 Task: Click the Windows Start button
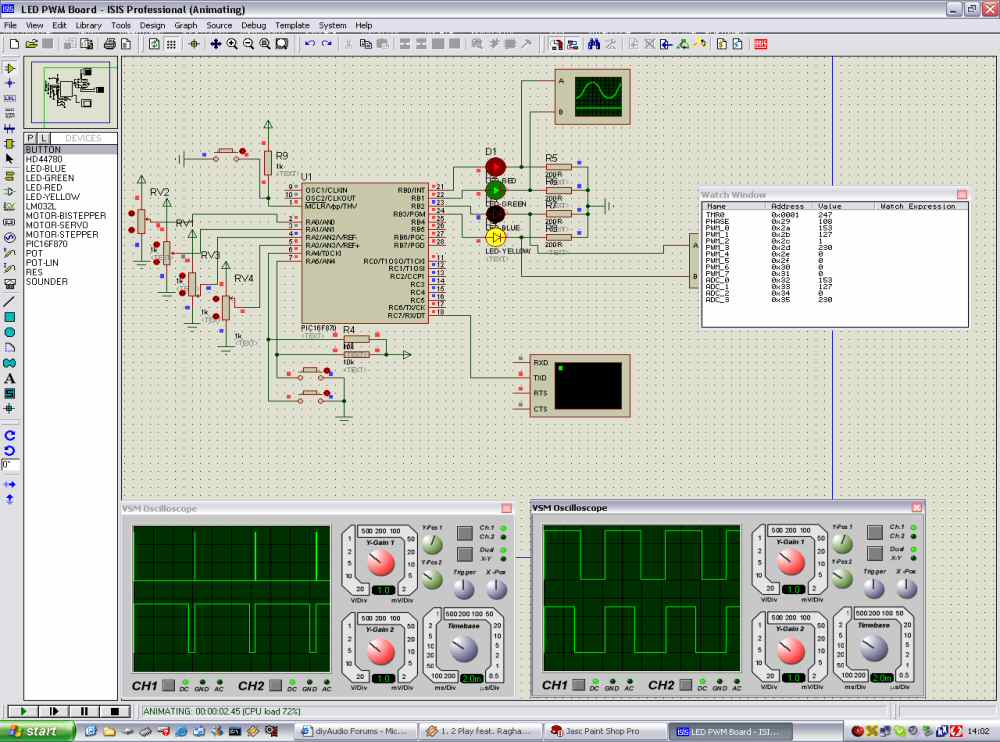pos(37,731)
